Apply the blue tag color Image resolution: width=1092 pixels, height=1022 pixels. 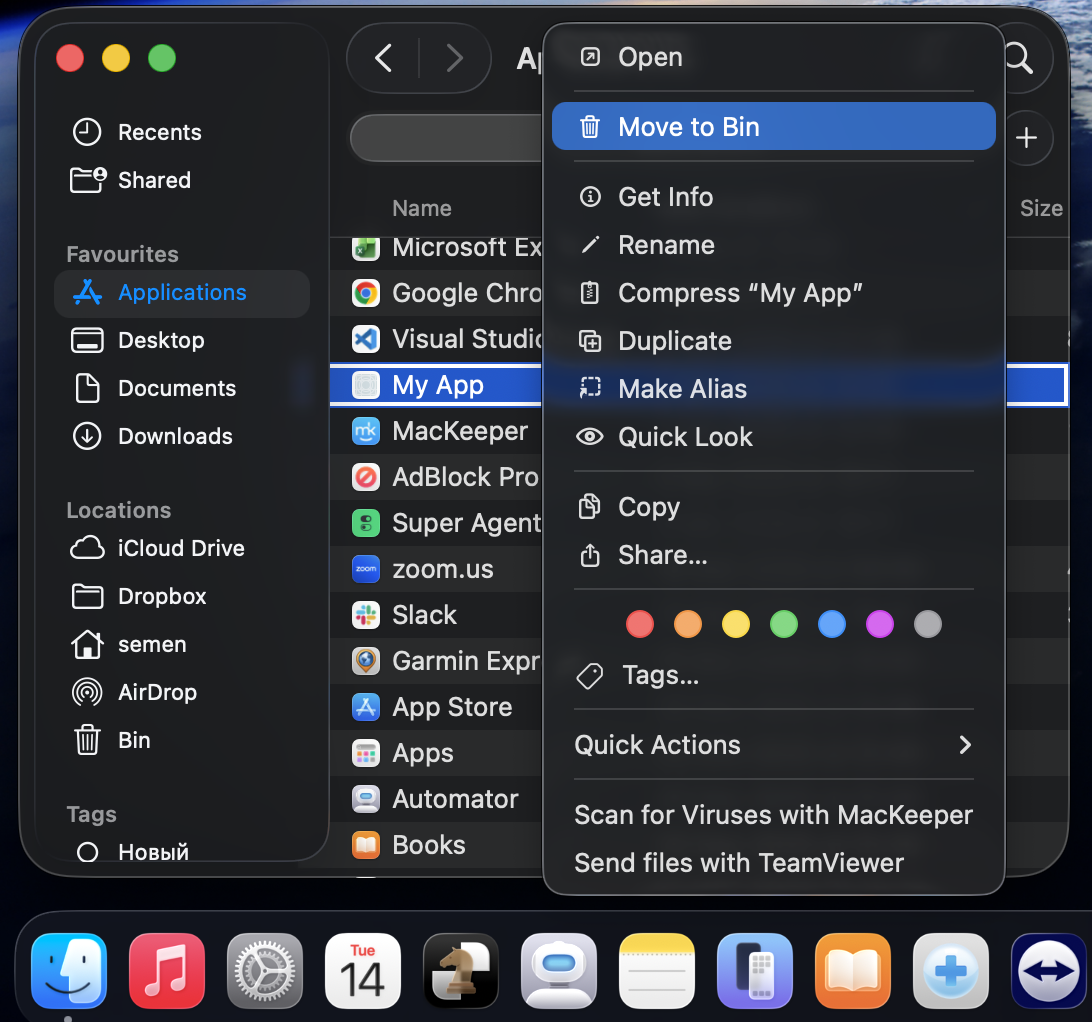point(832,624)
